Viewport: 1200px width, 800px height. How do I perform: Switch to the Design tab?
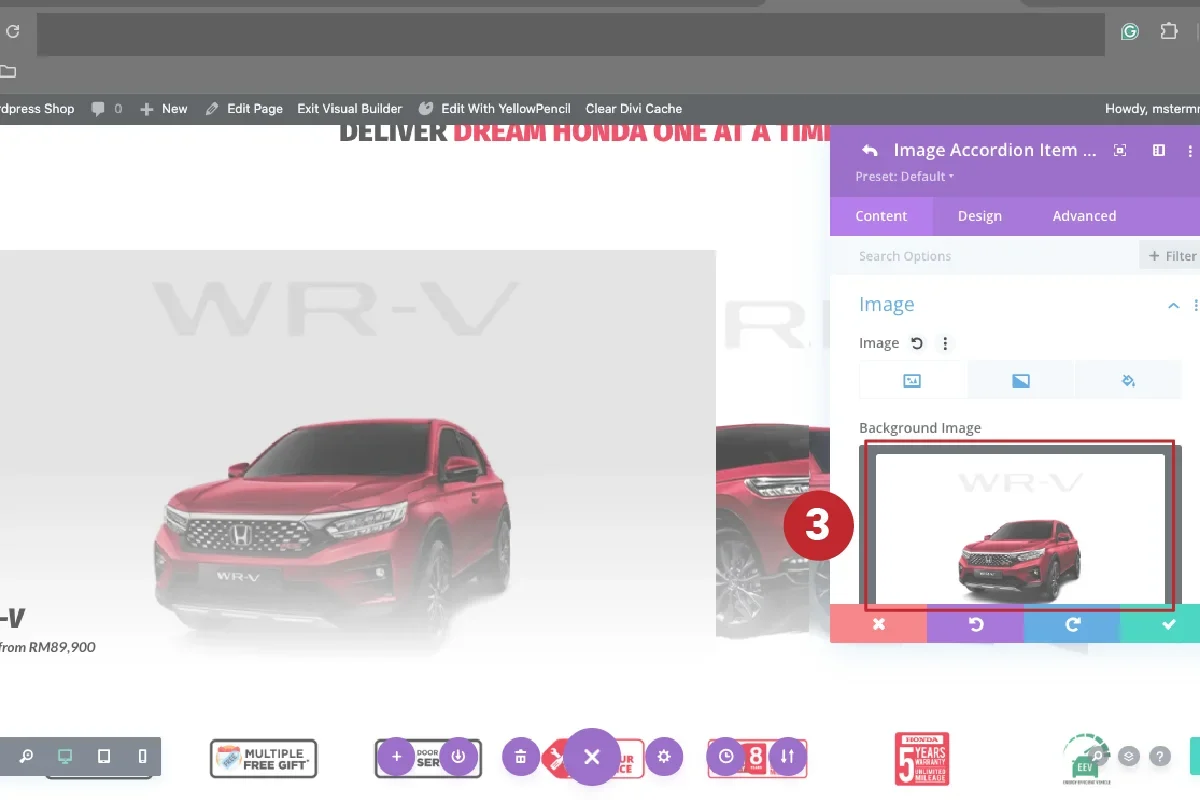[x=979, y=216]
